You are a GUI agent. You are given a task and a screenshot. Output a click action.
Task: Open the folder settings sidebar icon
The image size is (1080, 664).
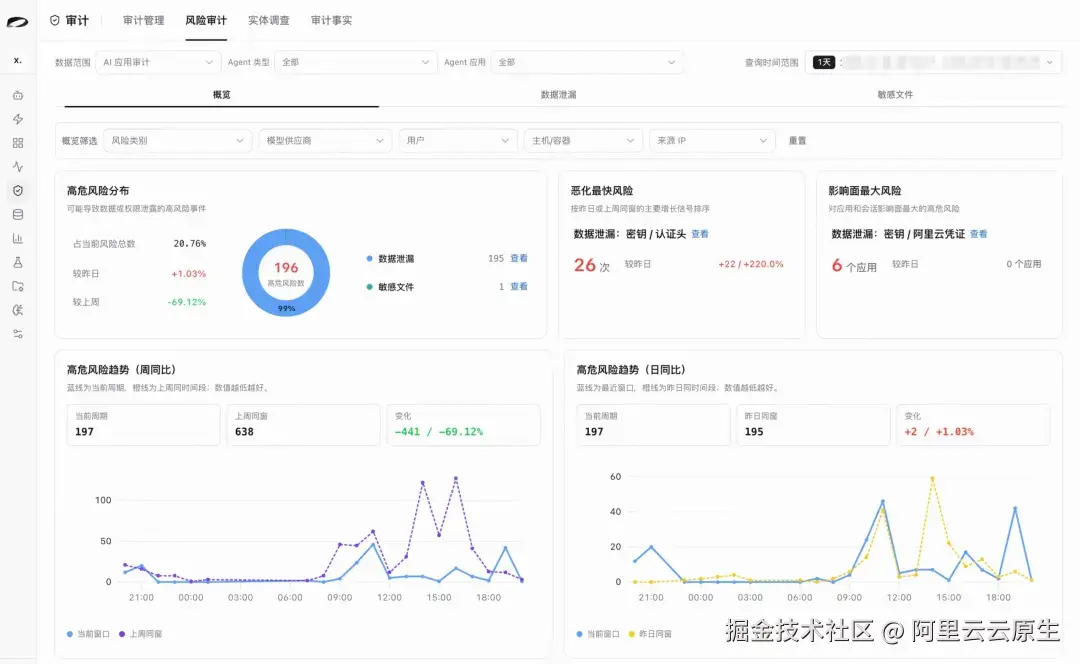18,286
